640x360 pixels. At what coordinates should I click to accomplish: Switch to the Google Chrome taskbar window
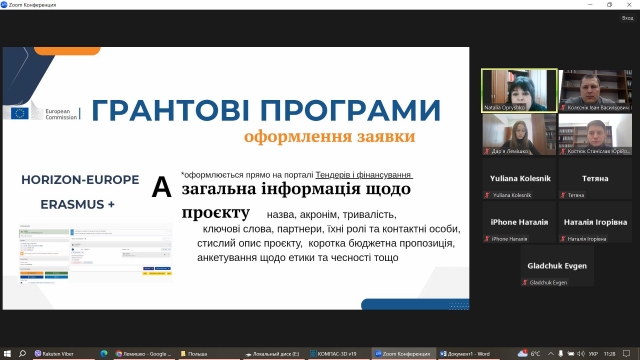click(x=144, y=353)
